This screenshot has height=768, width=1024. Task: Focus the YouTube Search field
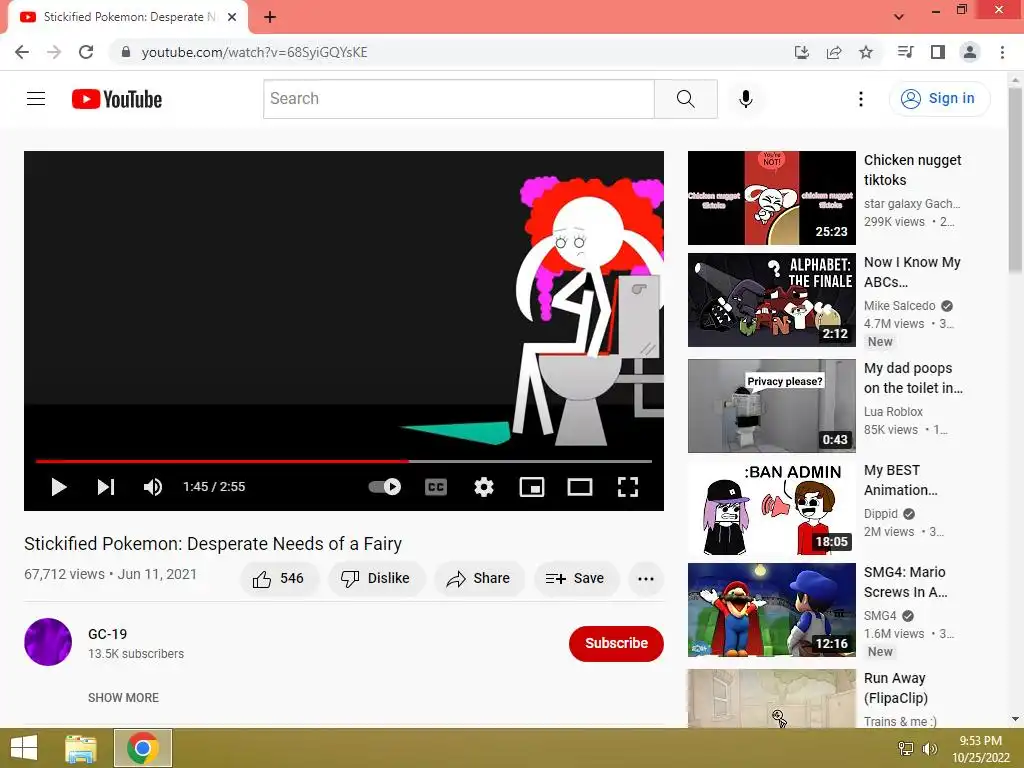tap(458, 99)
